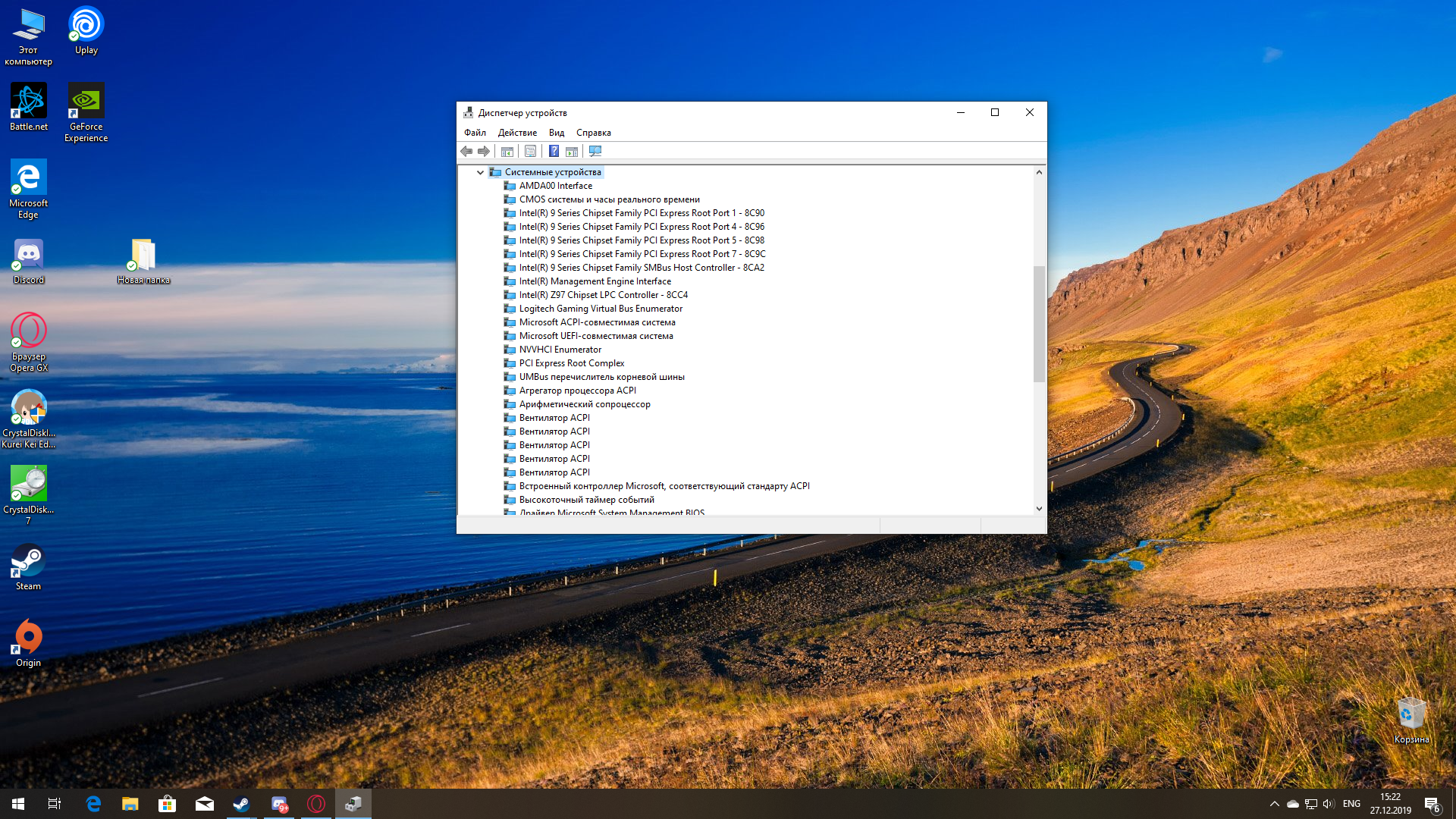Open Properties toolbar icon
The image size is (1456, 819).
[530, 152]
